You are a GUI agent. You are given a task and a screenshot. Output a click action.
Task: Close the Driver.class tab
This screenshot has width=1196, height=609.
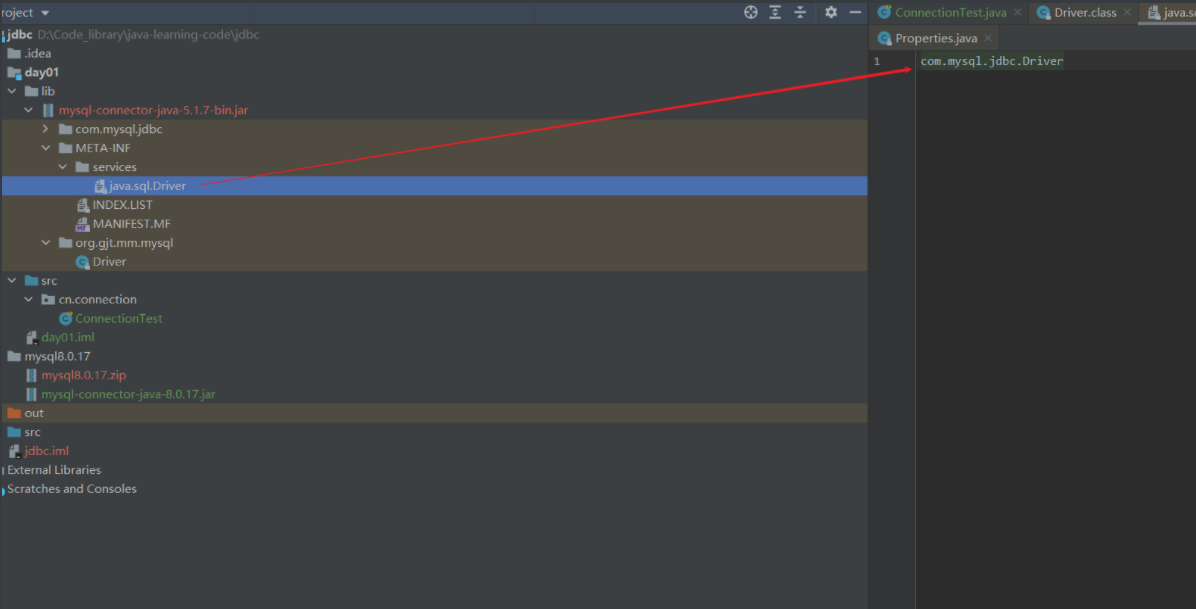point(1127,12)
